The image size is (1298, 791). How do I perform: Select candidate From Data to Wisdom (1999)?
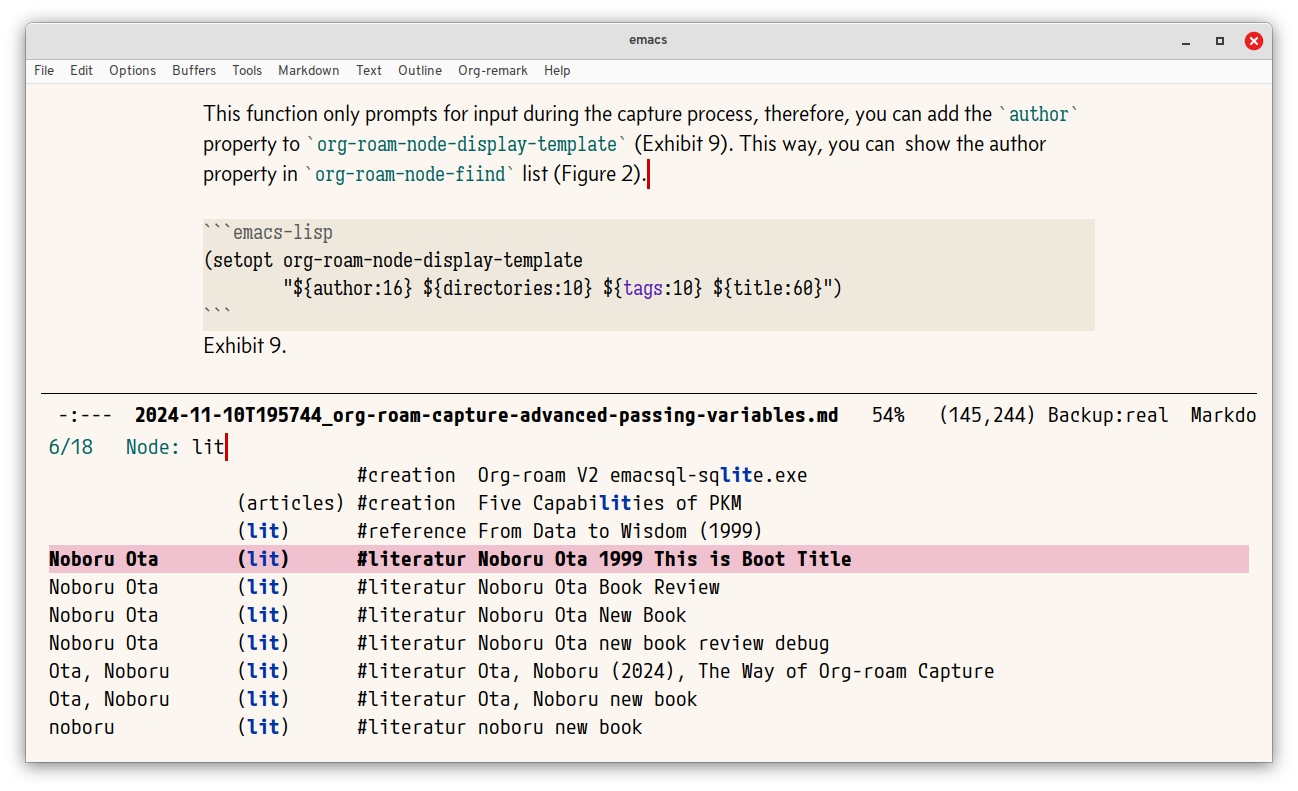[x=648, y=531]
